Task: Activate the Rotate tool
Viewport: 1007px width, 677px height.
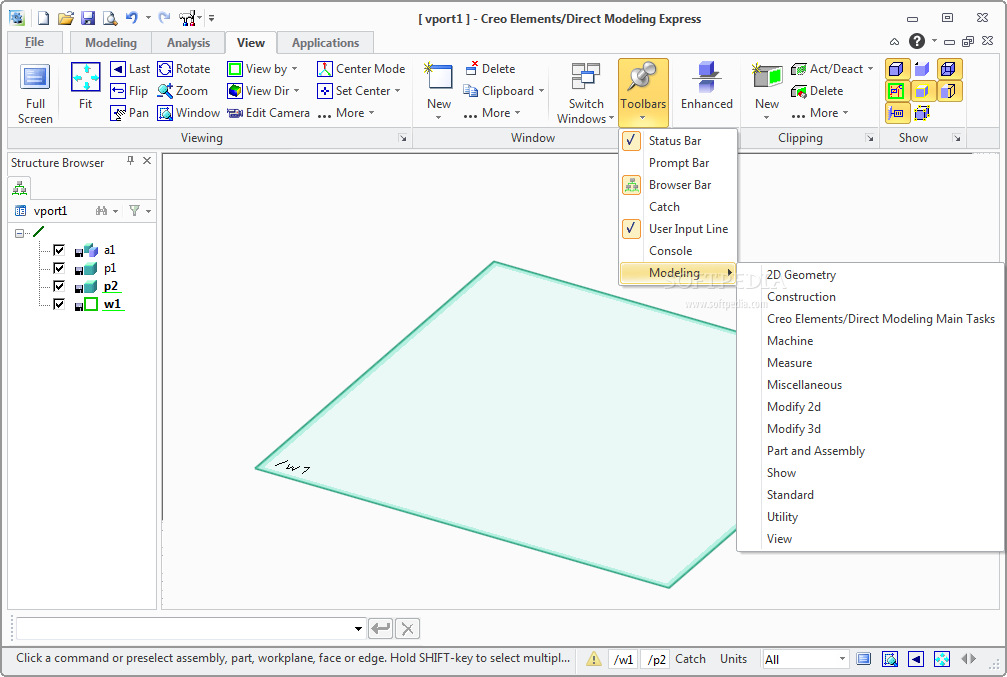Action: pyautogui.click(x=184, y=69)
